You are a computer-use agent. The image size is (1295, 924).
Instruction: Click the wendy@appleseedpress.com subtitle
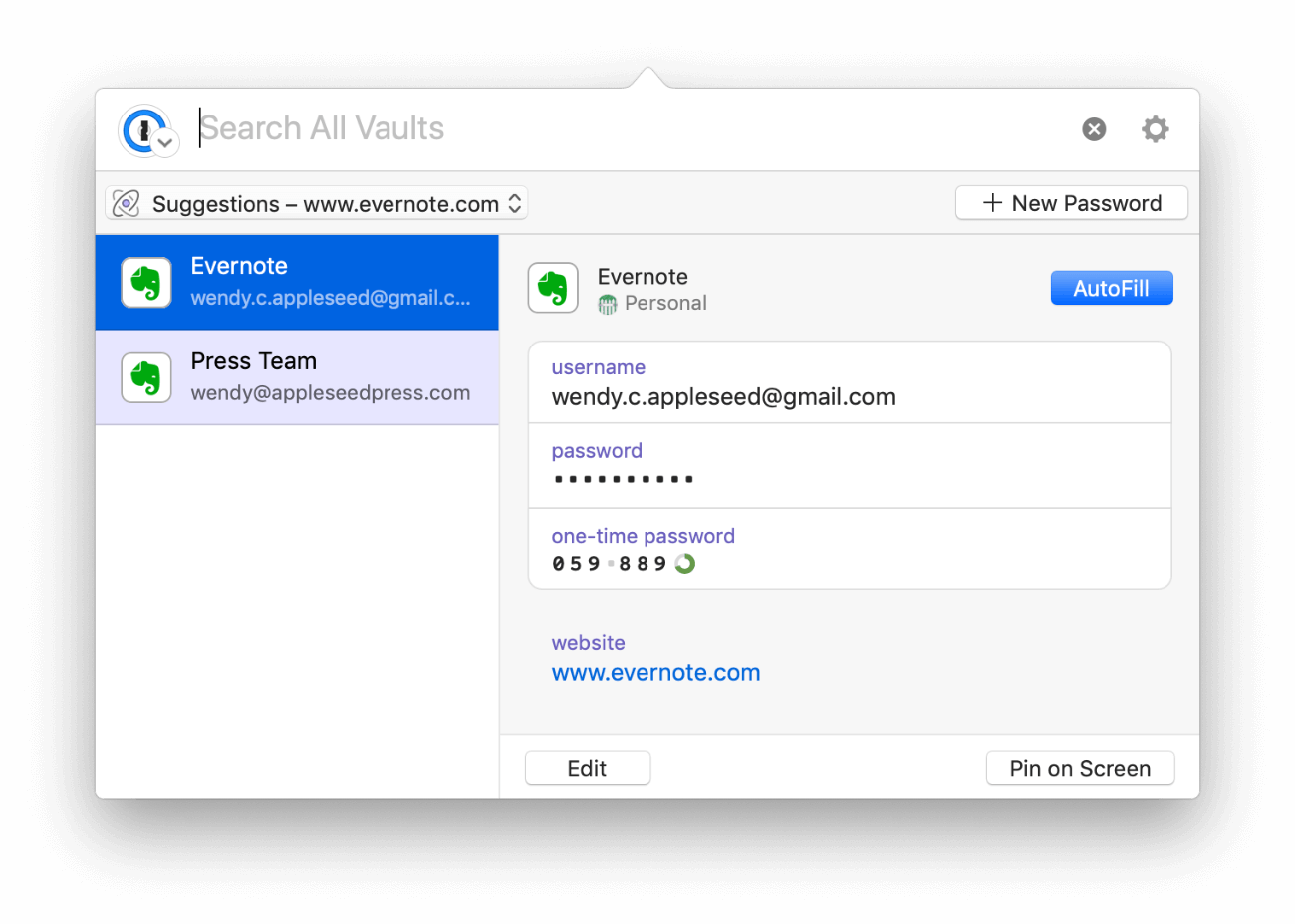pyautogui.click(x=331, y=393)
